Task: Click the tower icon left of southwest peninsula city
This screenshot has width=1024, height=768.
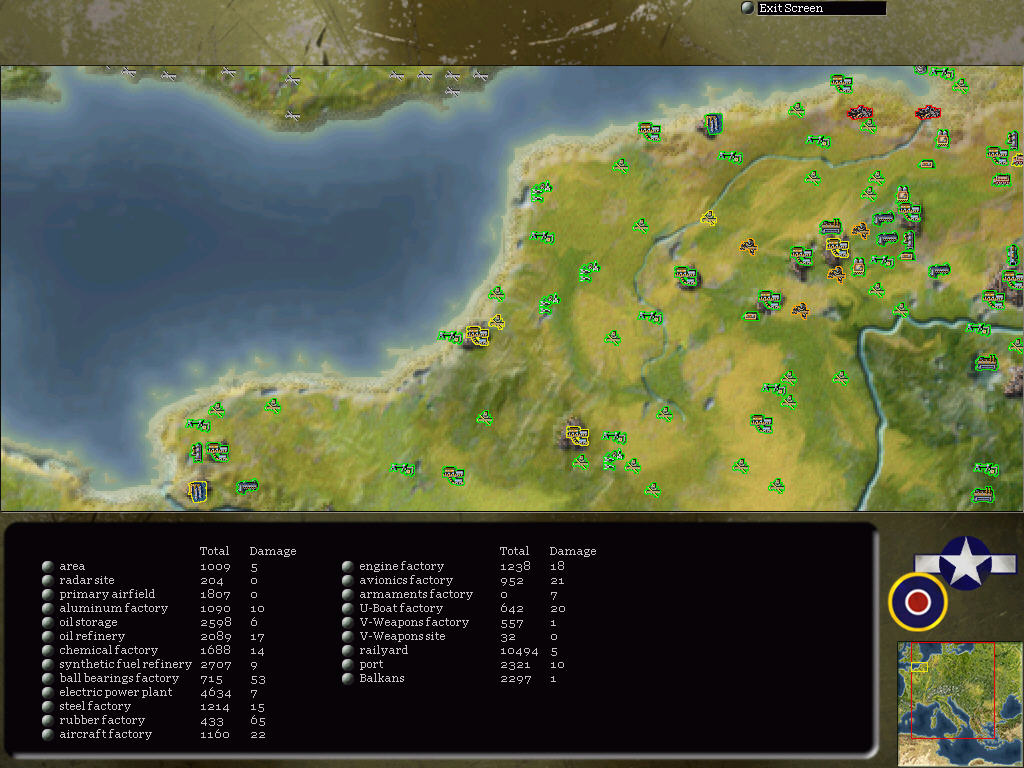Action: 197,451
